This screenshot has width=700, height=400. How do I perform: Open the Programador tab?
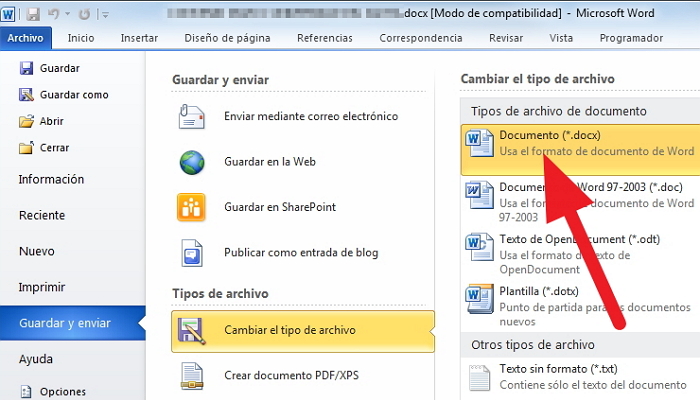coord(631,38)
